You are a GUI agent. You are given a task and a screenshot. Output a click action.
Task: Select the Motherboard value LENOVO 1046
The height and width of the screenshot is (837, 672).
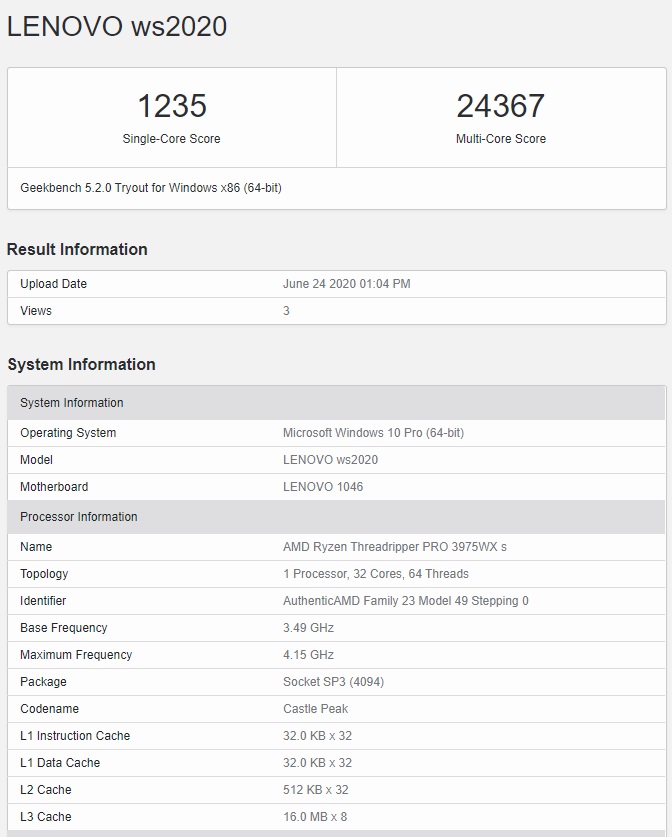coord(323,487)
